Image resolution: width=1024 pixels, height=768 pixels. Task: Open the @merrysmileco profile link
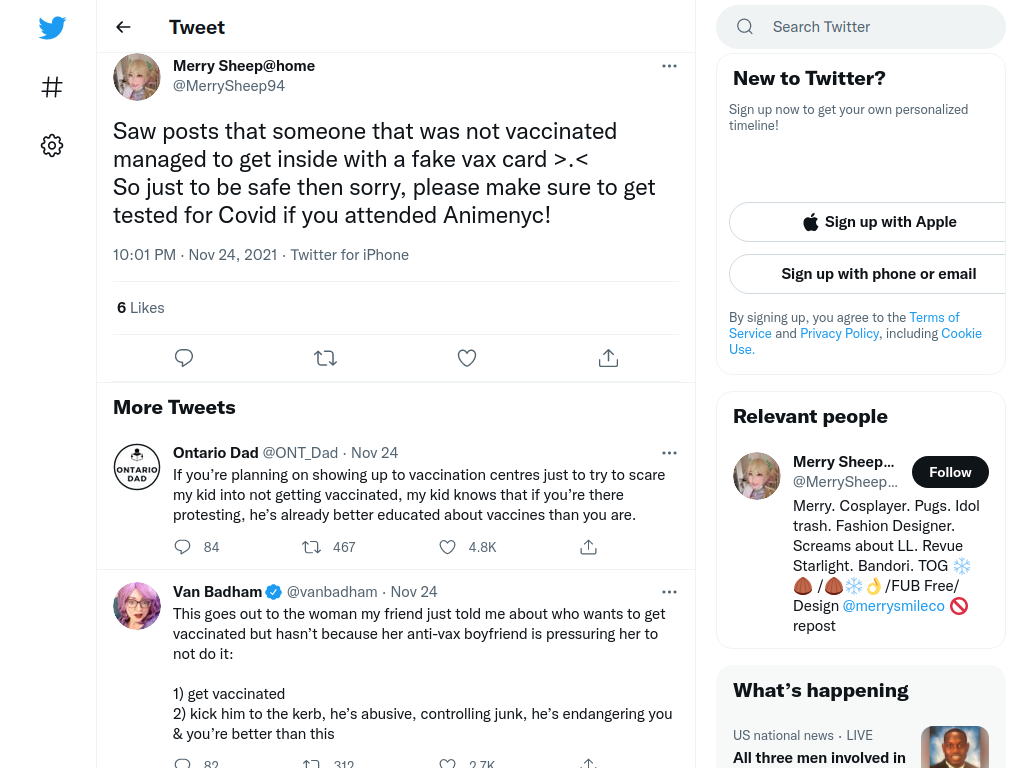[893, 606]
